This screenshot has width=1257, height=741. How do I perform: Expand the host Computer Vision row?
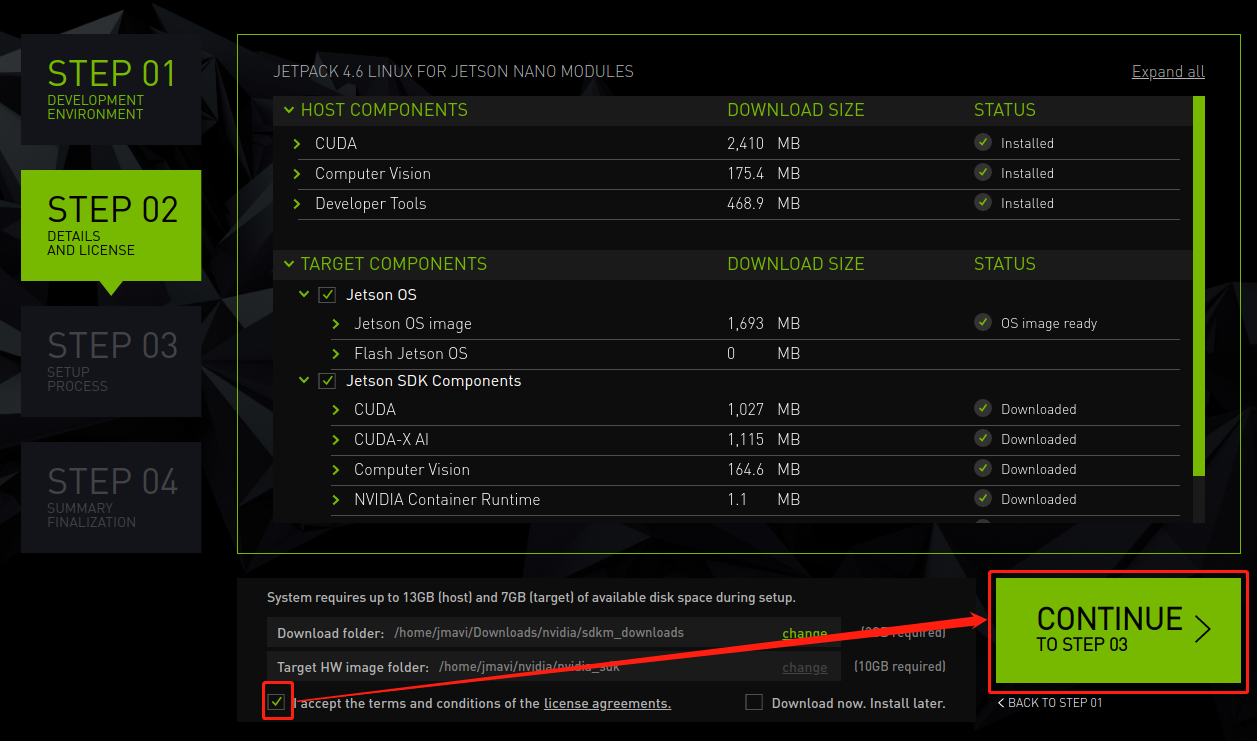297,174
